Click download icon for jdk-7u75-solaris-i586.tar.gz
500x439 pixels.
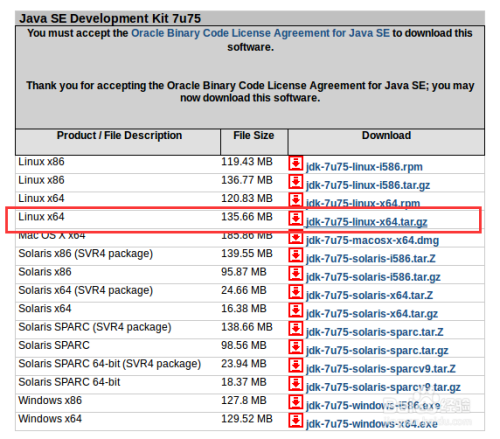[296, 273]
